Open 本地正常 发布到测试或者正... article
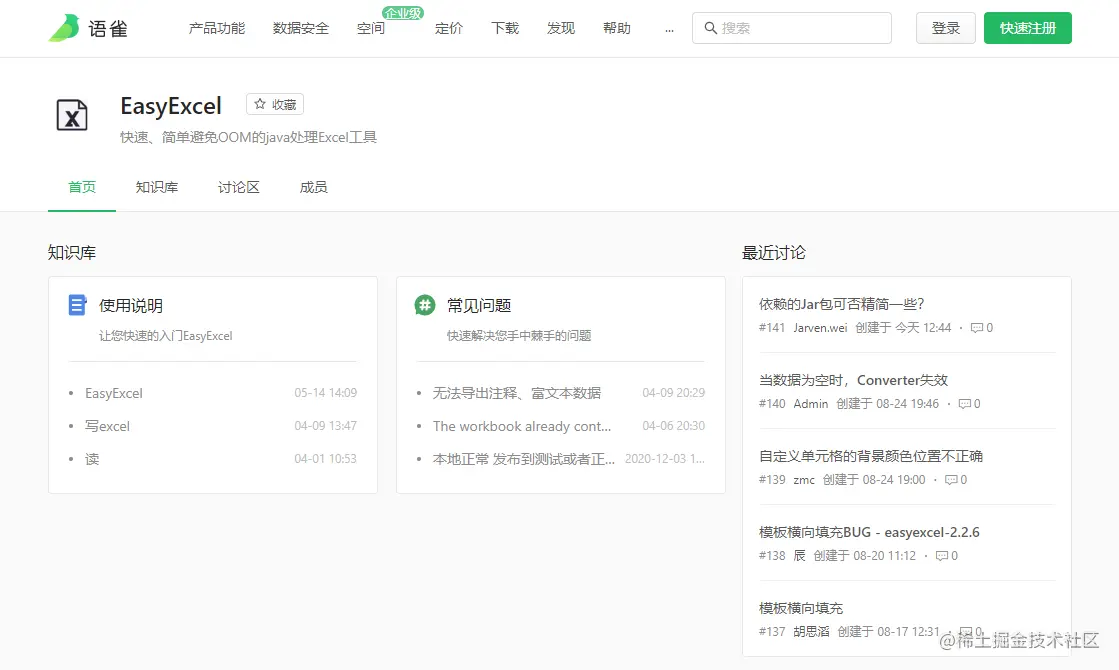The height and width of the screenshot is (670, 1119). (523, 459)
